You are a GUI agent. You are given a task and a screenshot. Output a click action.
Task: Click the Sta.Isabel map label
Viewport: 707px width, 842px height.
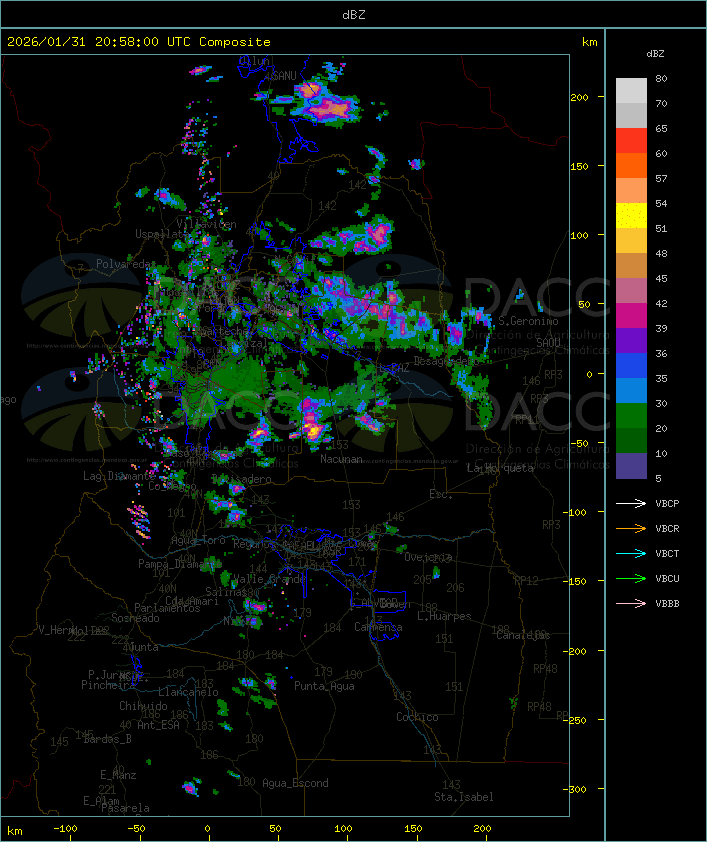464,797
